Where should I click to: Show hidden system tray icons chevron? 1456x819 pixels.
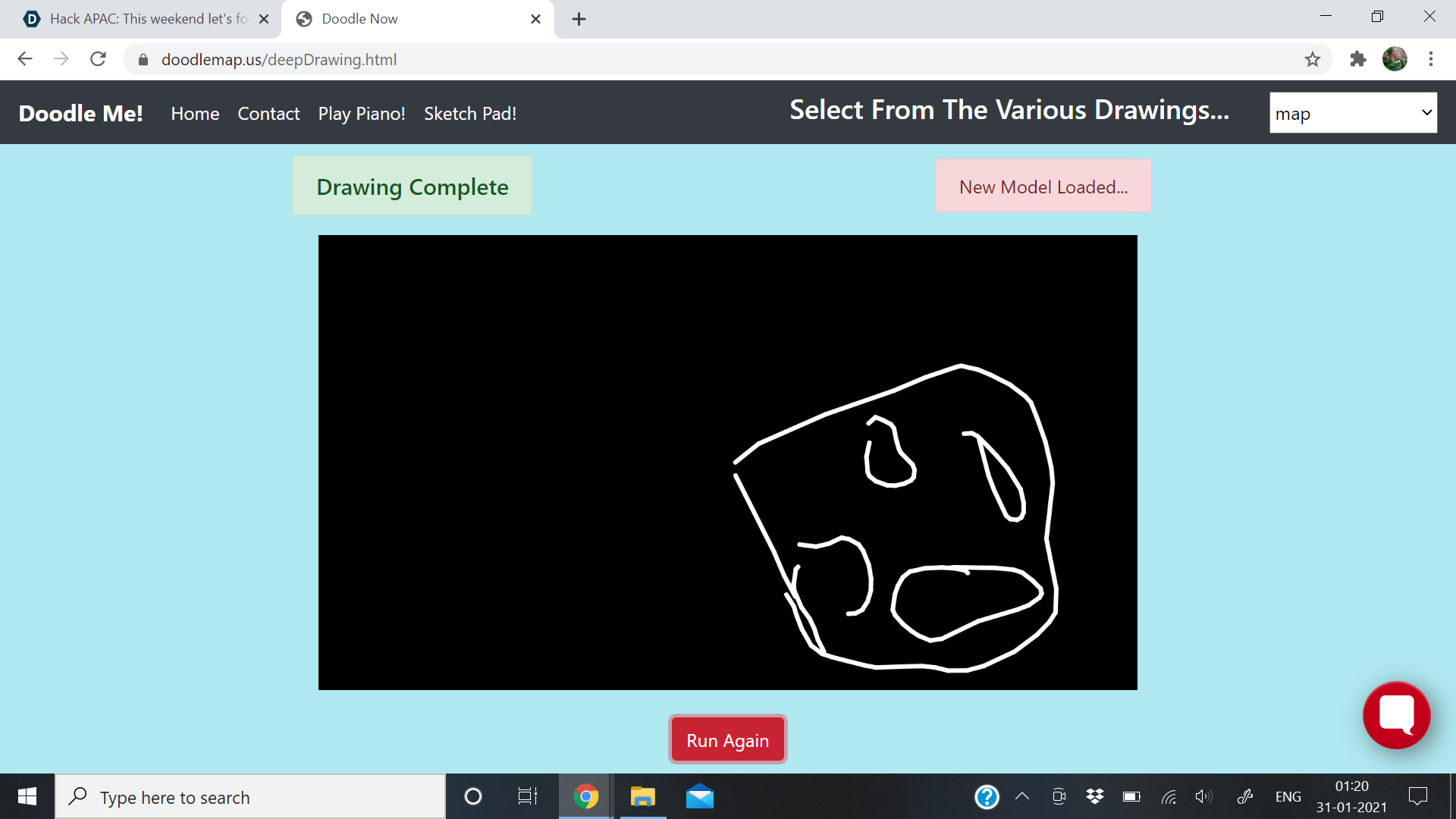click(1022, 796)
